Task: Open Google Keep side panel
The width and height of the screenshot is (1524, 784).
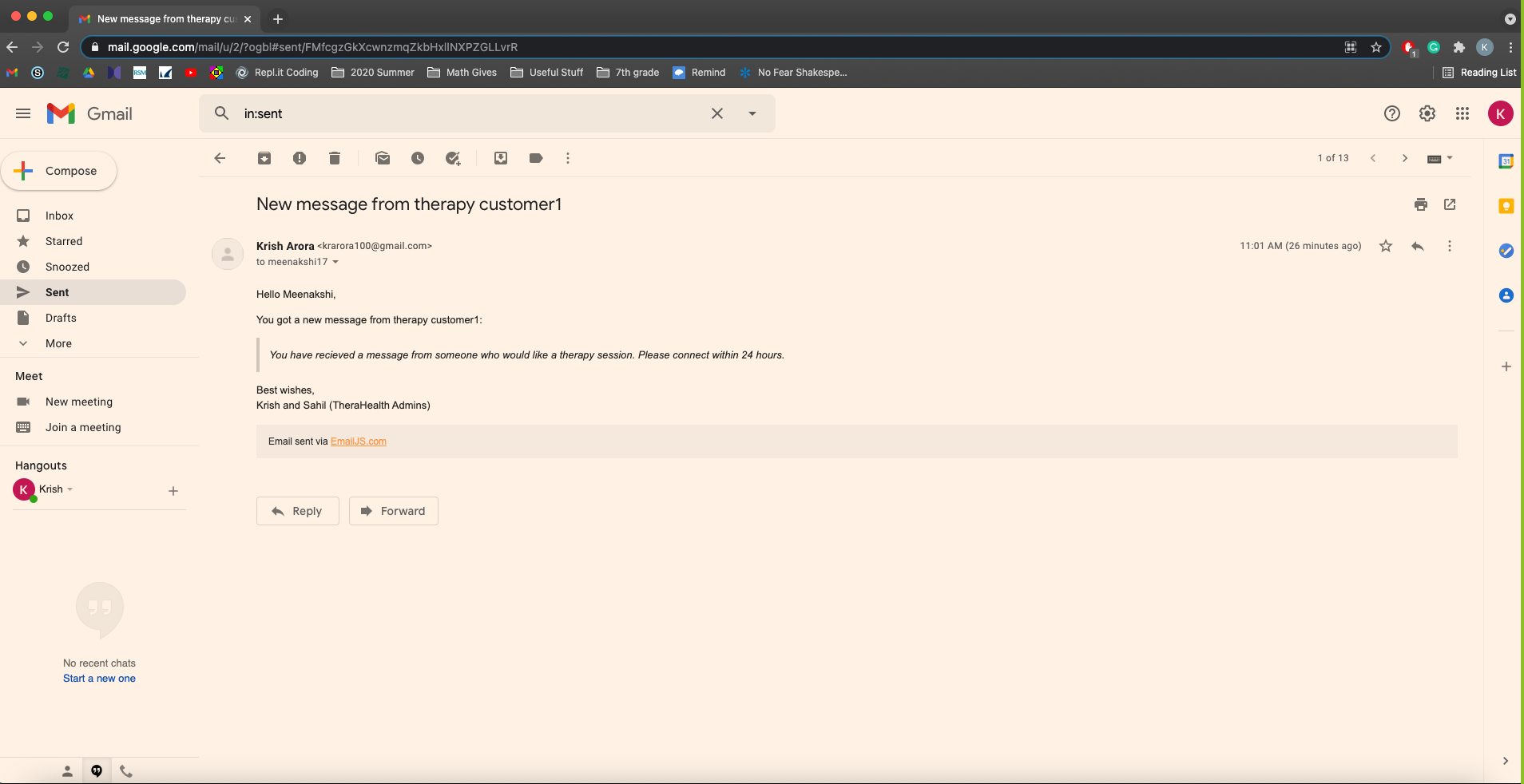Action: 1506,206
